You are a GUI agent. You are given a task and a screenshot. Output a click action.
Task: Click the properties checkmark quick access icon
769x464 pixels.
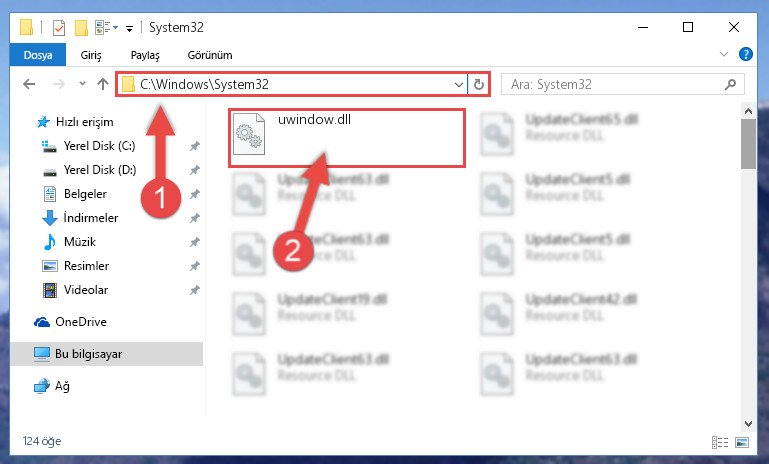[59, 27]
